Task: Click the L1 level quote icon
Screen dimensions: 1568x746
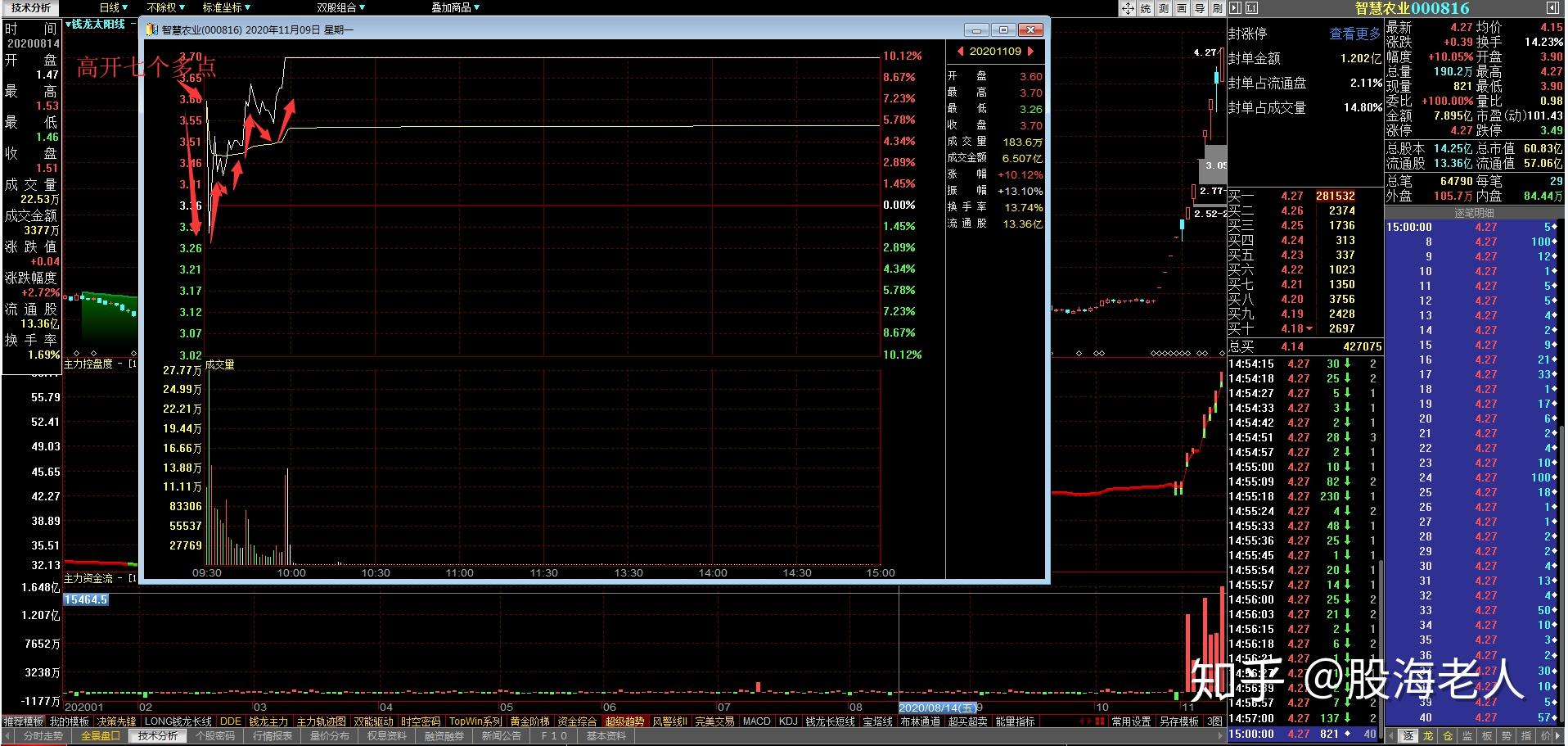Action: coord(1251,8)
